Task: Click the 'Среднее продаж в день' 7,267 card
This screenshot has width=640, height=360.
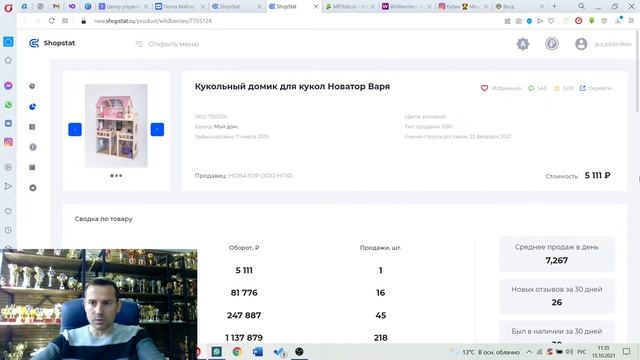Action: (x=557, y=254)
